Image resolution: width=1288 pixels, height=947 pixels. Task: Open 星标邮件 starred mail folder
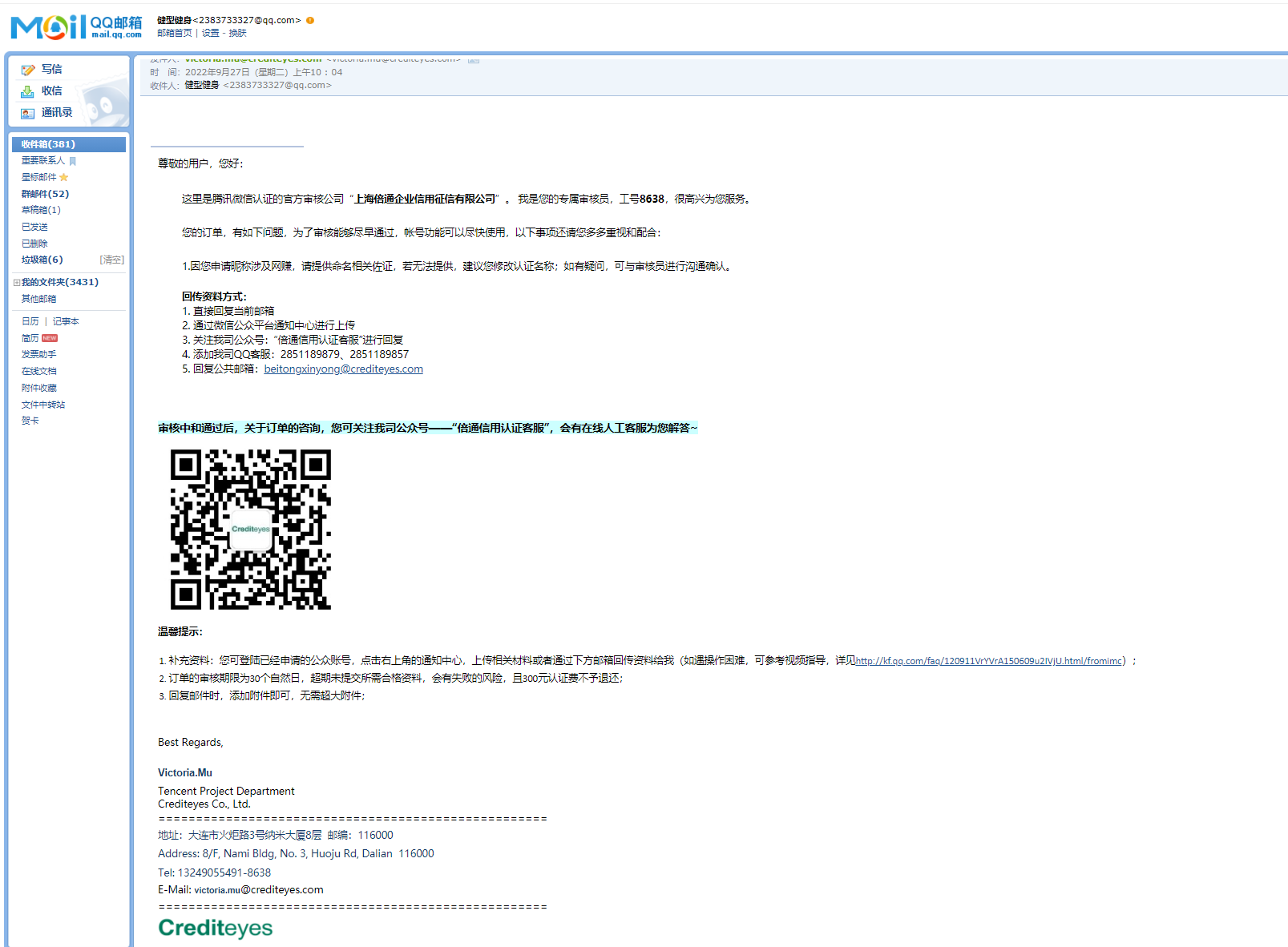(39, 177)
